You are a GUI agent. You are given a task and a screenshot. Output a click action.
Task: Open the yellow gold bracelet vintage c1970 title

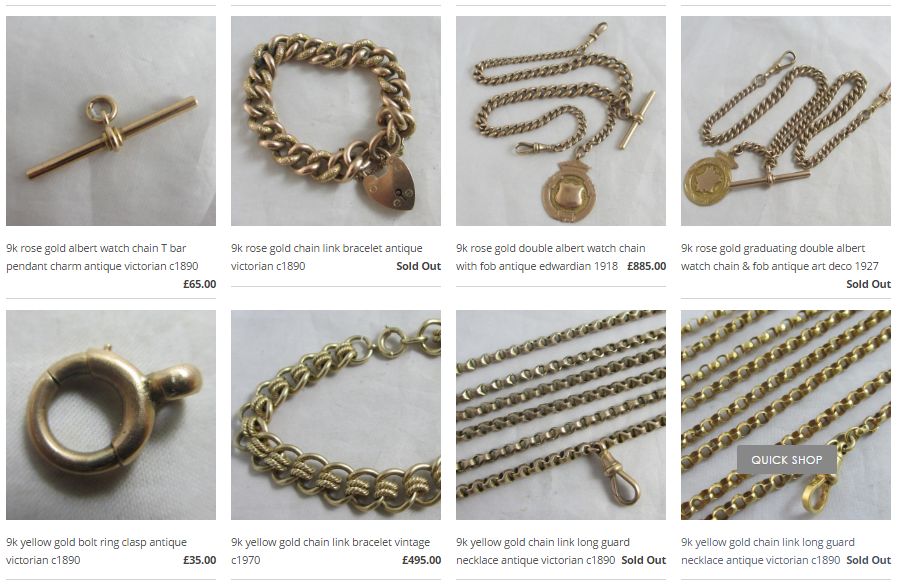pyautogui.click(x=331, y=551)
